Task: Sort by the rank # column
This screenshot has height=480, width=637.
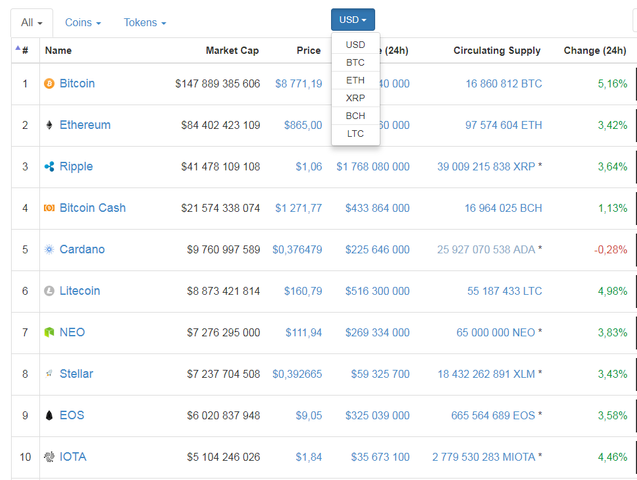Action: [x=24, y=50]
